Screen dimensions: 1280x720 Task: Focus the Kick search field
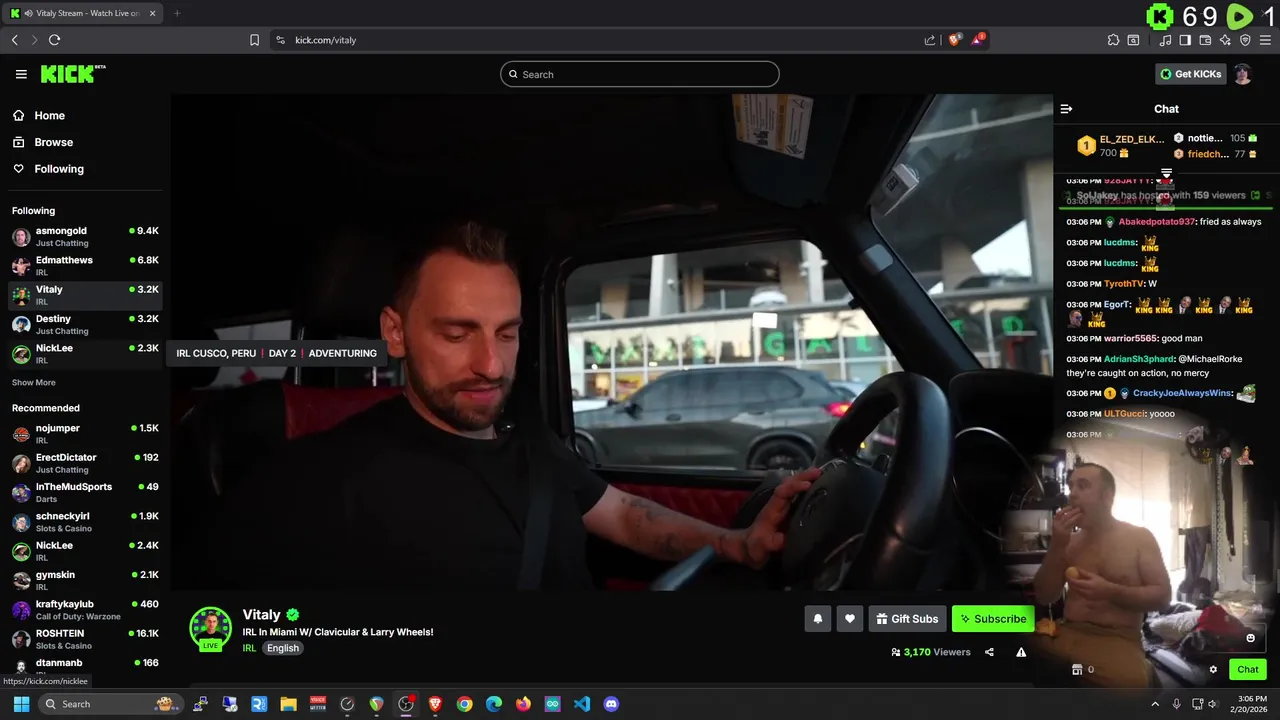click(640, 74)
